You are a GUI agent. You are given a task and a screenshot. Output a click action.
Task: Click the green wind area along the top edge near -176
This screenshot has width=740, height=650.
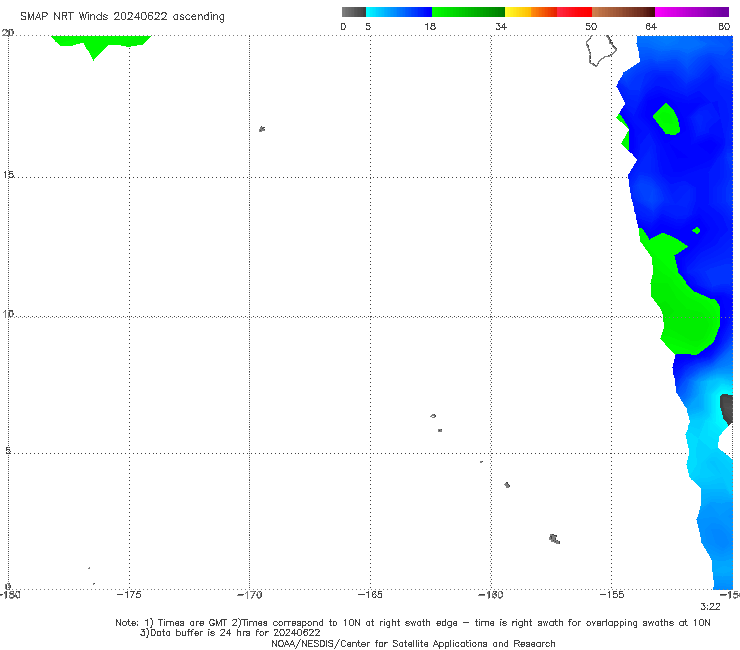coord(101,46)
